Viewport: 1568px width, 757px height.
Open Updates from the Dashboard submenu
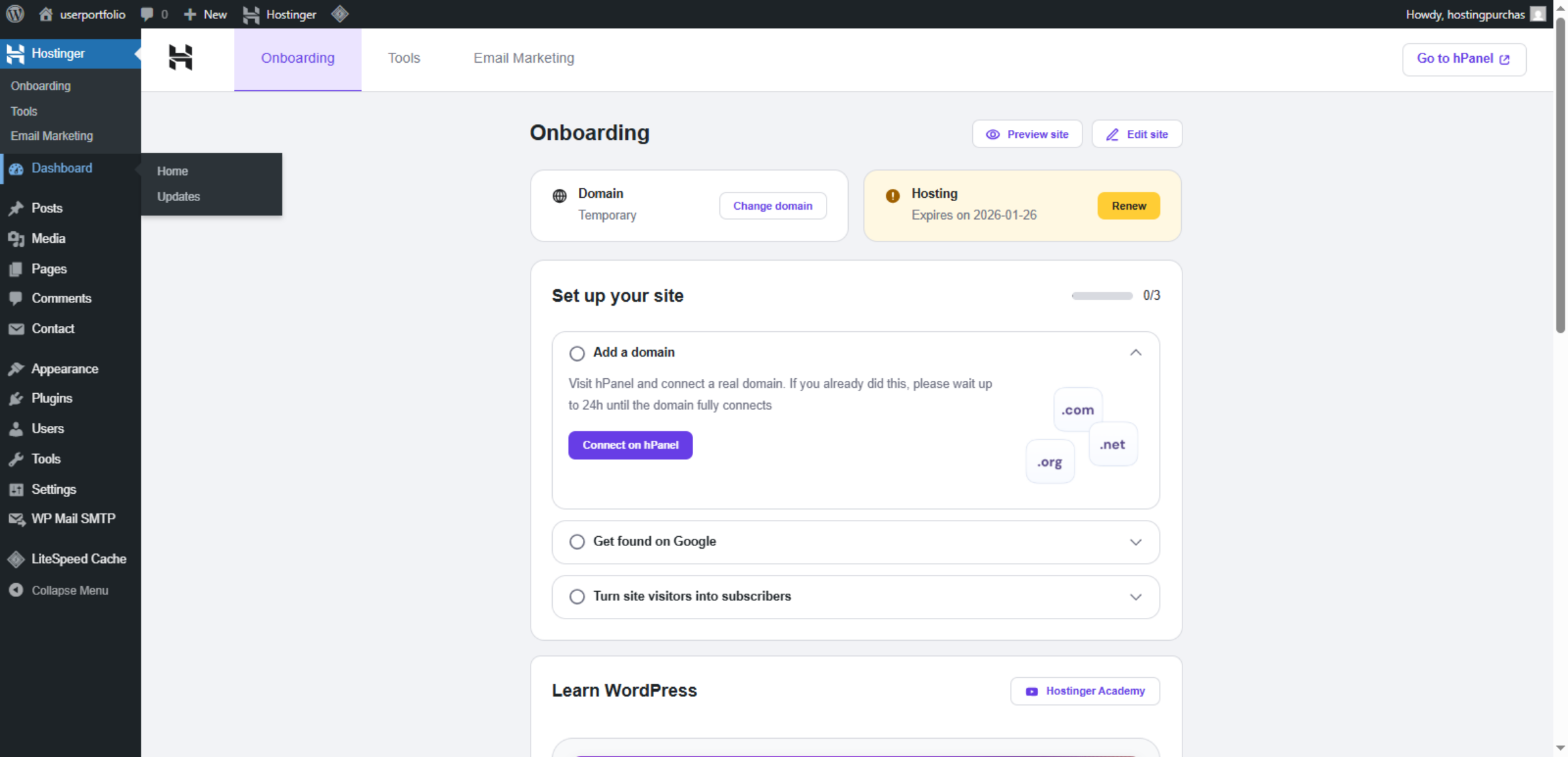pyautogui.click(x=178, y=197)
